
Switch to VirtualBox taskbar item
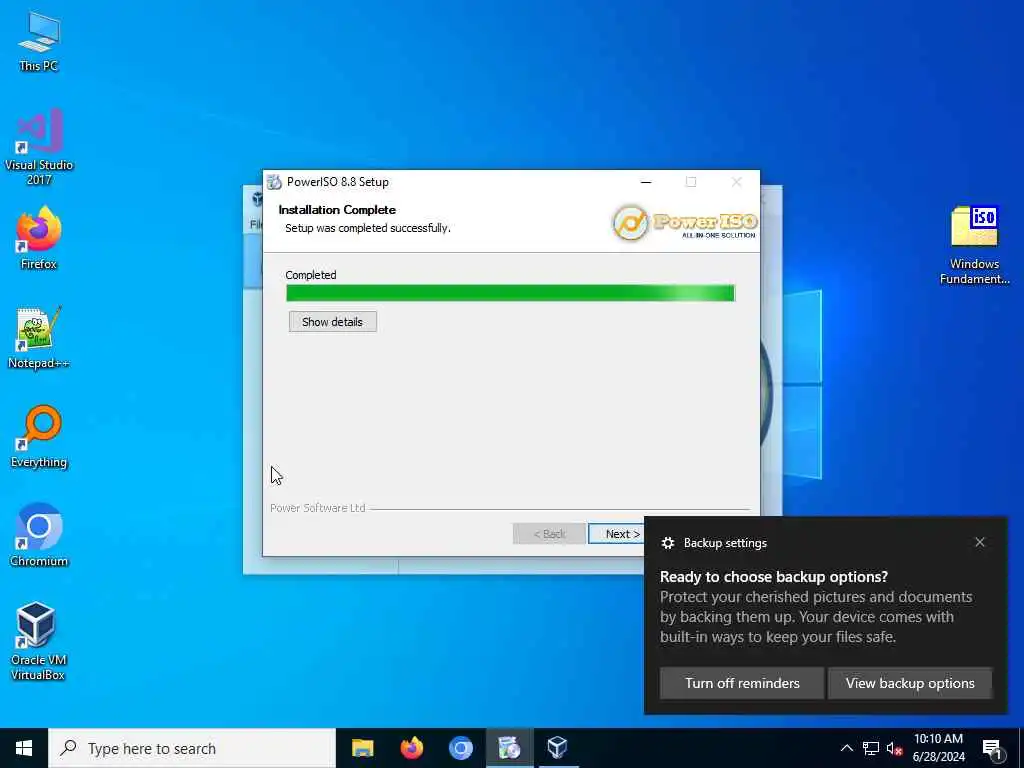coord(557,748)
